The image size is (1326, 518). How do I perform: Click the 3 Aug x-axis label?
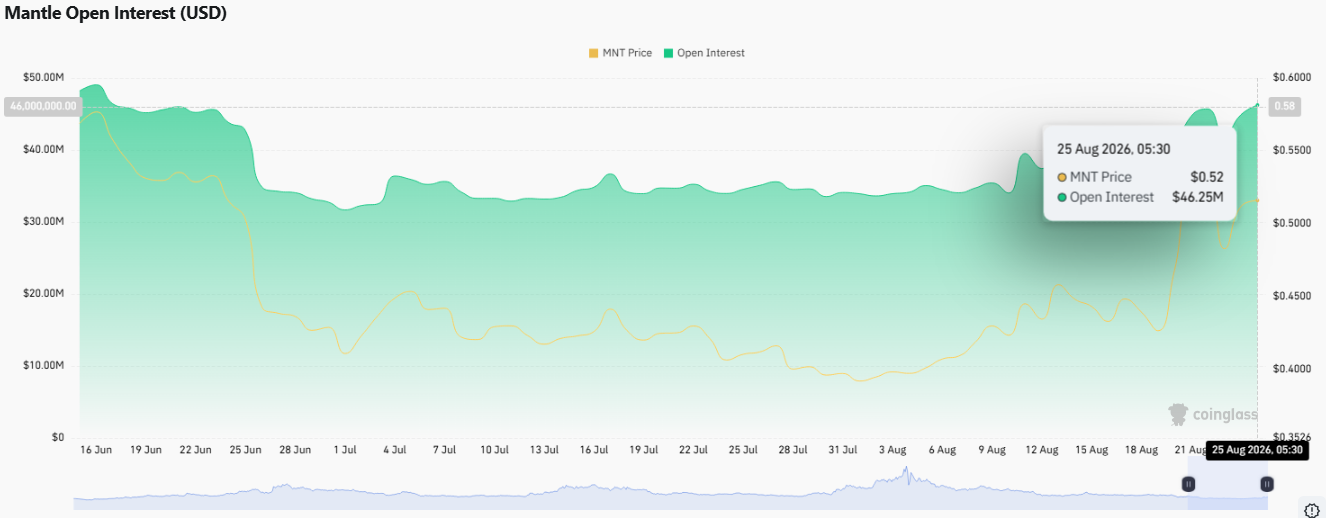click(892, 450)
